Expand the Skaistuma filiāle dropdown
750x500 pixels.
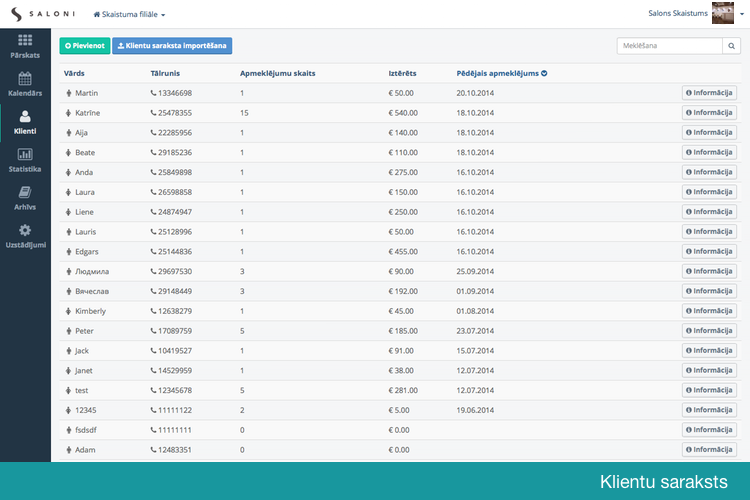[129, 14]
